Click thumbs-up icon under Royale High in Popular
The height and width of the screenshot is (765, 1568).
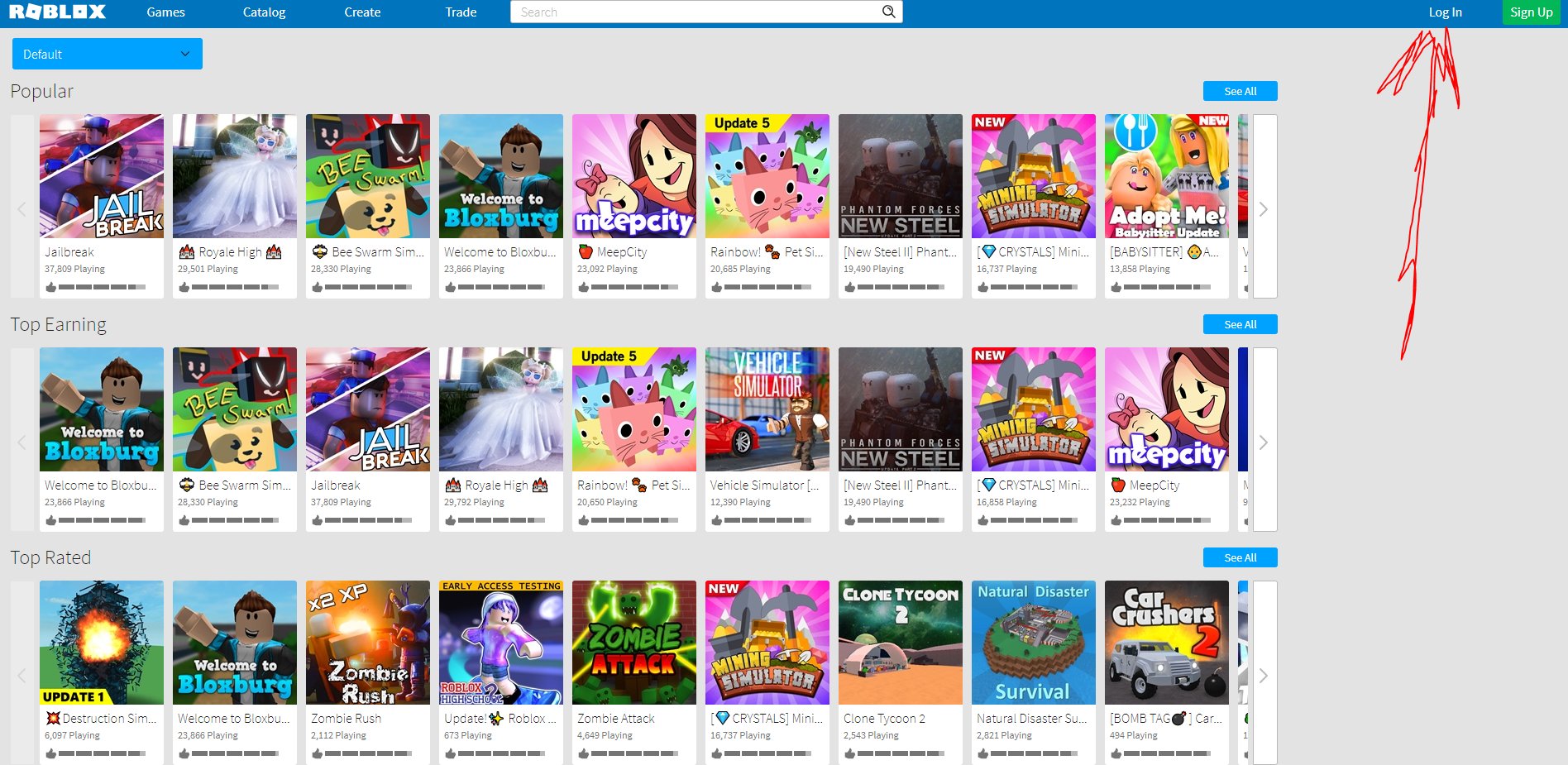pos(184,287)
